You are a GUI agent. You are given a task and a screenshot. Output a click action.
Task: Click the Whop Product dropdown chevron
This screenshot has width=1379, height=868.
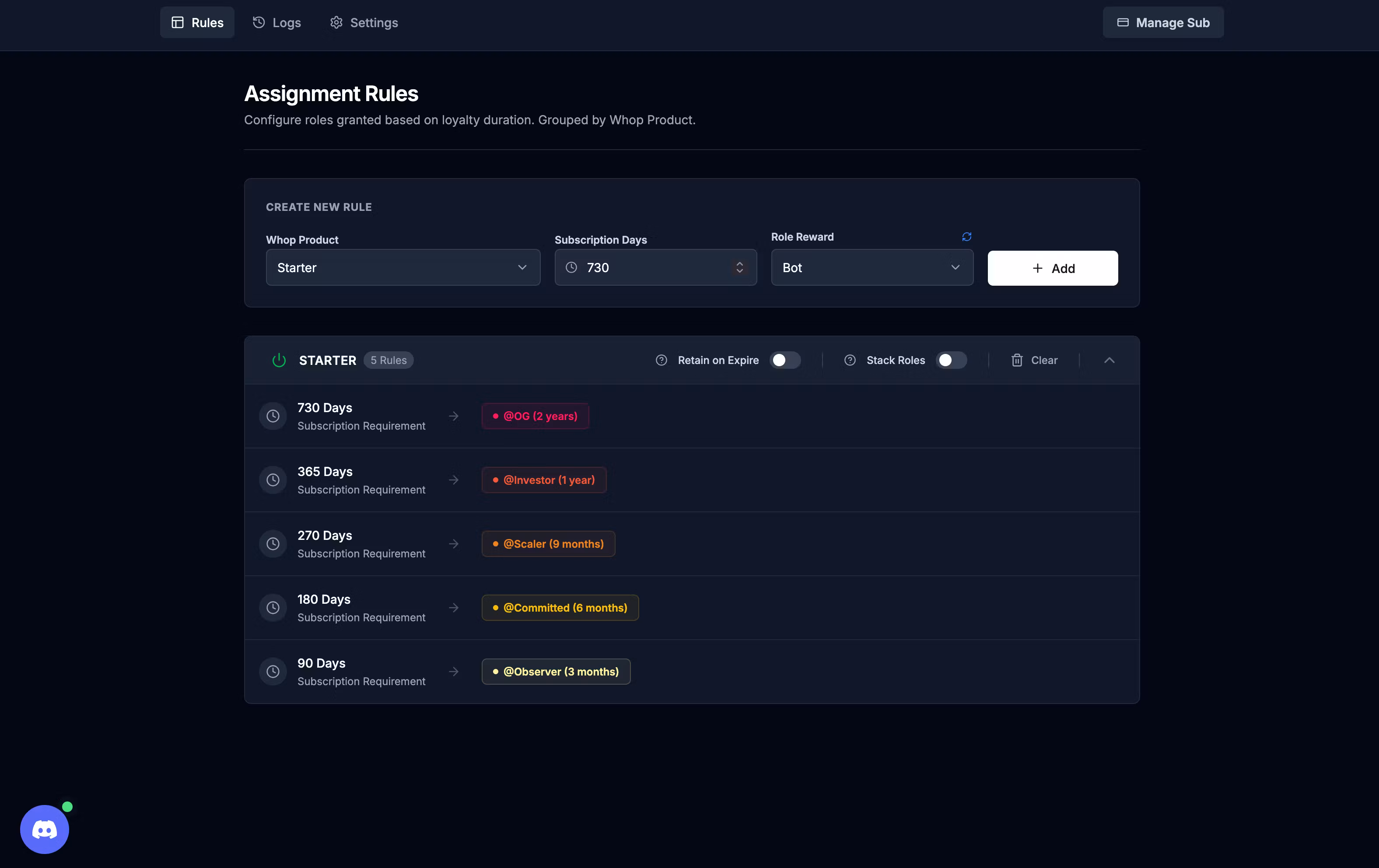click(x=521, y=267)
